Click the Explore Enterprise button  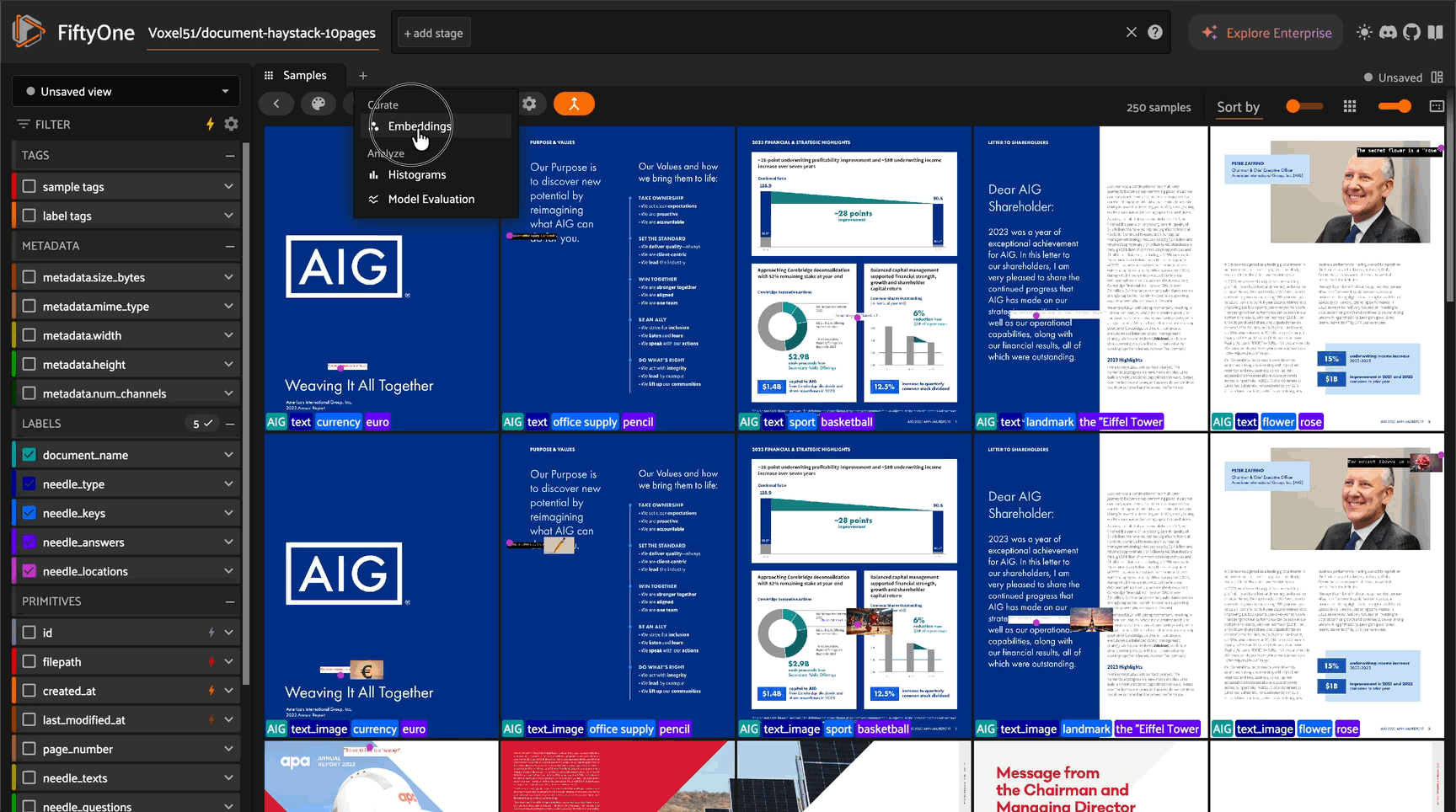(x=1266, y=32)
